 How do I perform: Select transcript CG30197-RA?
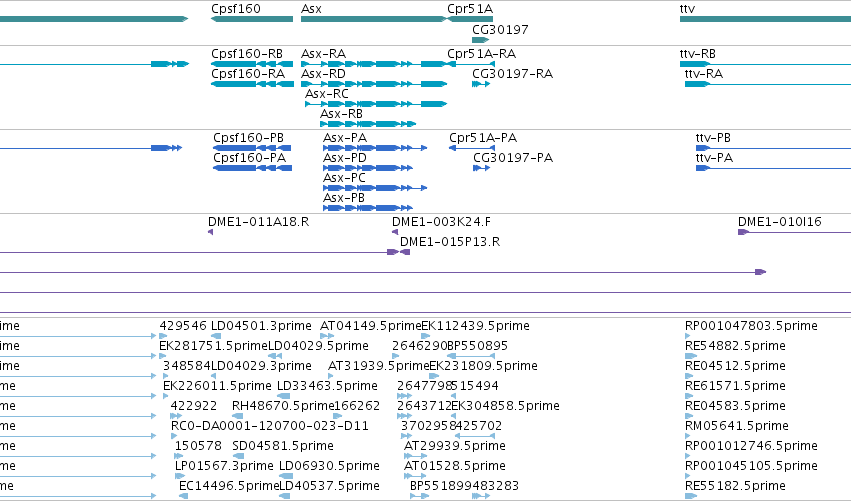click(512, 74)
